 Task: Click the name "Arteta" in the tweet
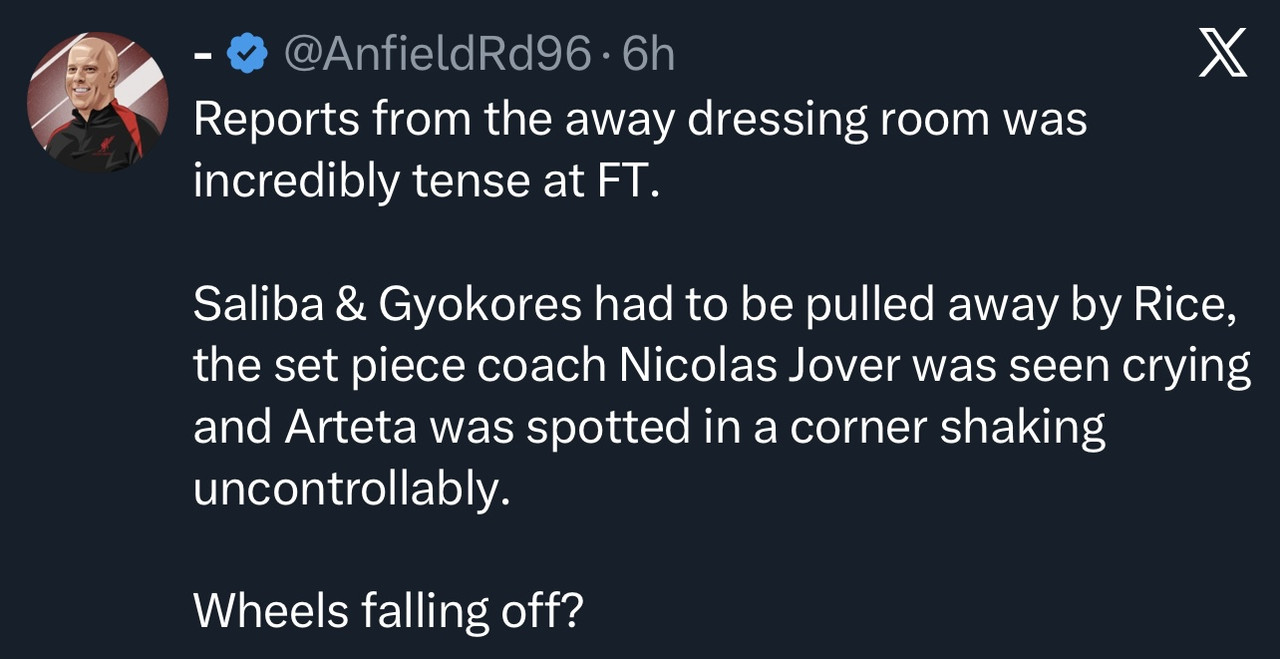(350, 428)
